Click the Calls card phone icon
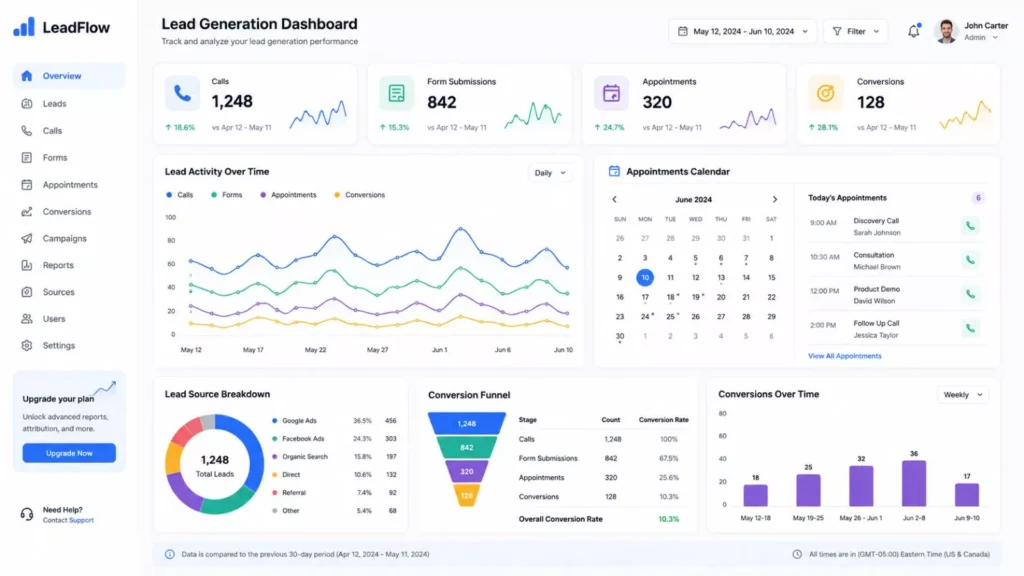Viewport: 1024px width, 576px height. pos(182,93)
